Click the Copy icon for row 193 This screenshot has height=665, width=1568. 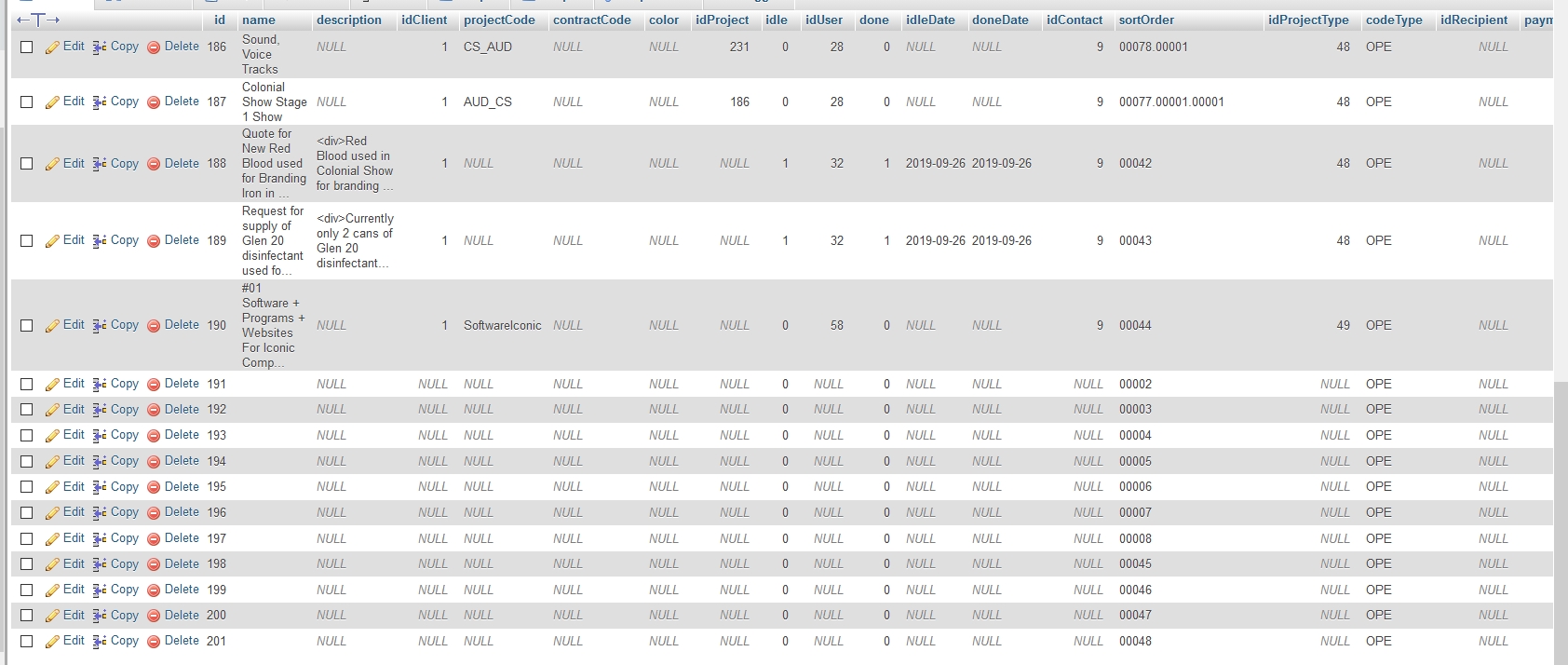point(100,436)
